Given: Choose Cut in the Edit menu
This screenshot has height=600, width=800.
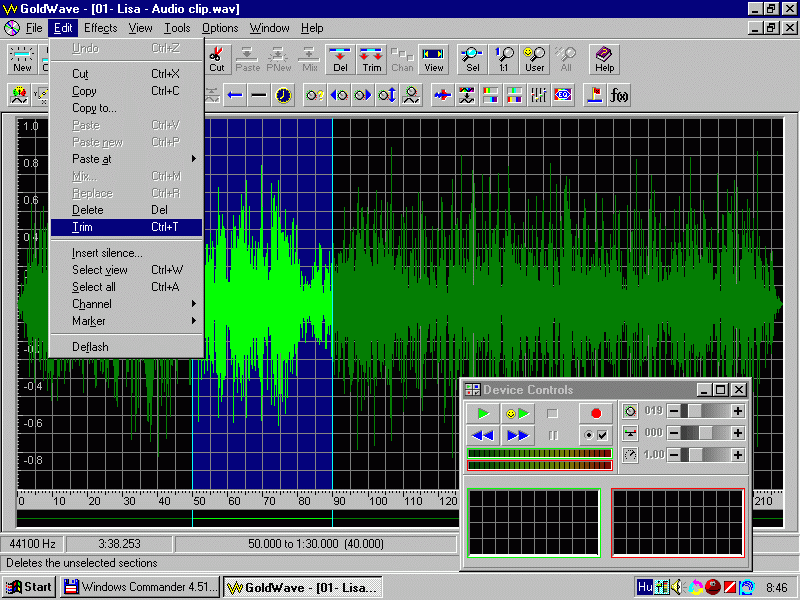Looking at the screenshot, I should [127, 74].
